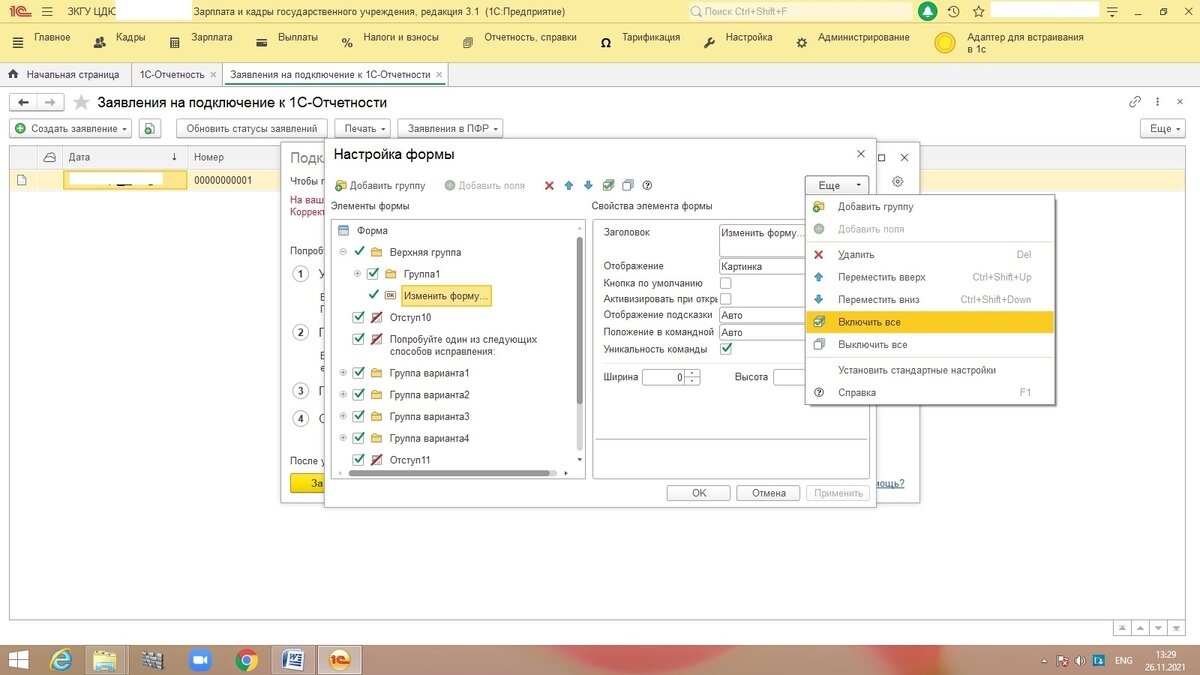This screenshot has width=1200, height=675.
Task: Switch to the 1С-Отчетность tab
Action: [x=172, y=74]
